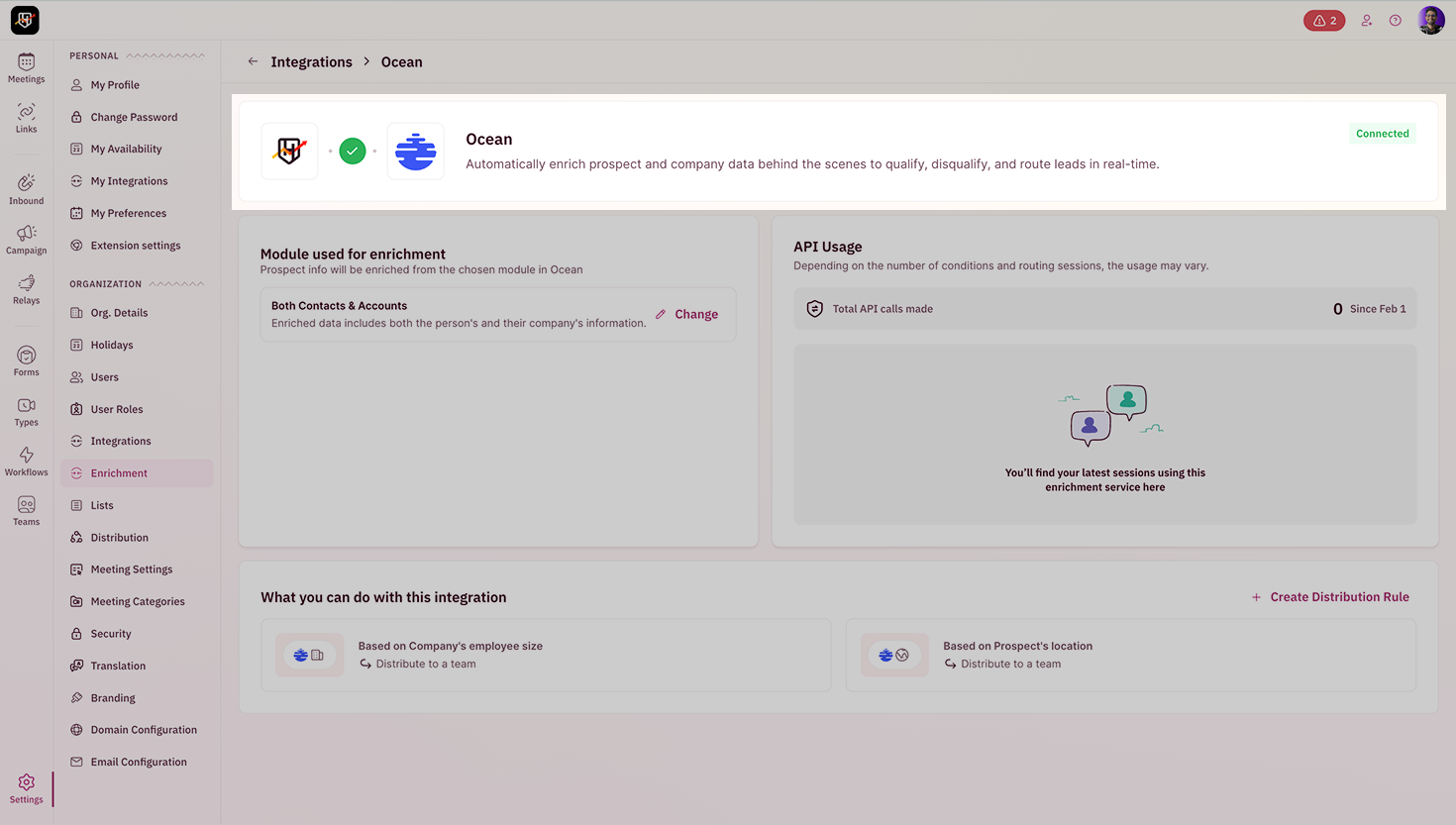Image resolution: width=1456 pixels, height=825 pixels.
Task: Click Total API calls made row
Action: [x=1105, y=309]
